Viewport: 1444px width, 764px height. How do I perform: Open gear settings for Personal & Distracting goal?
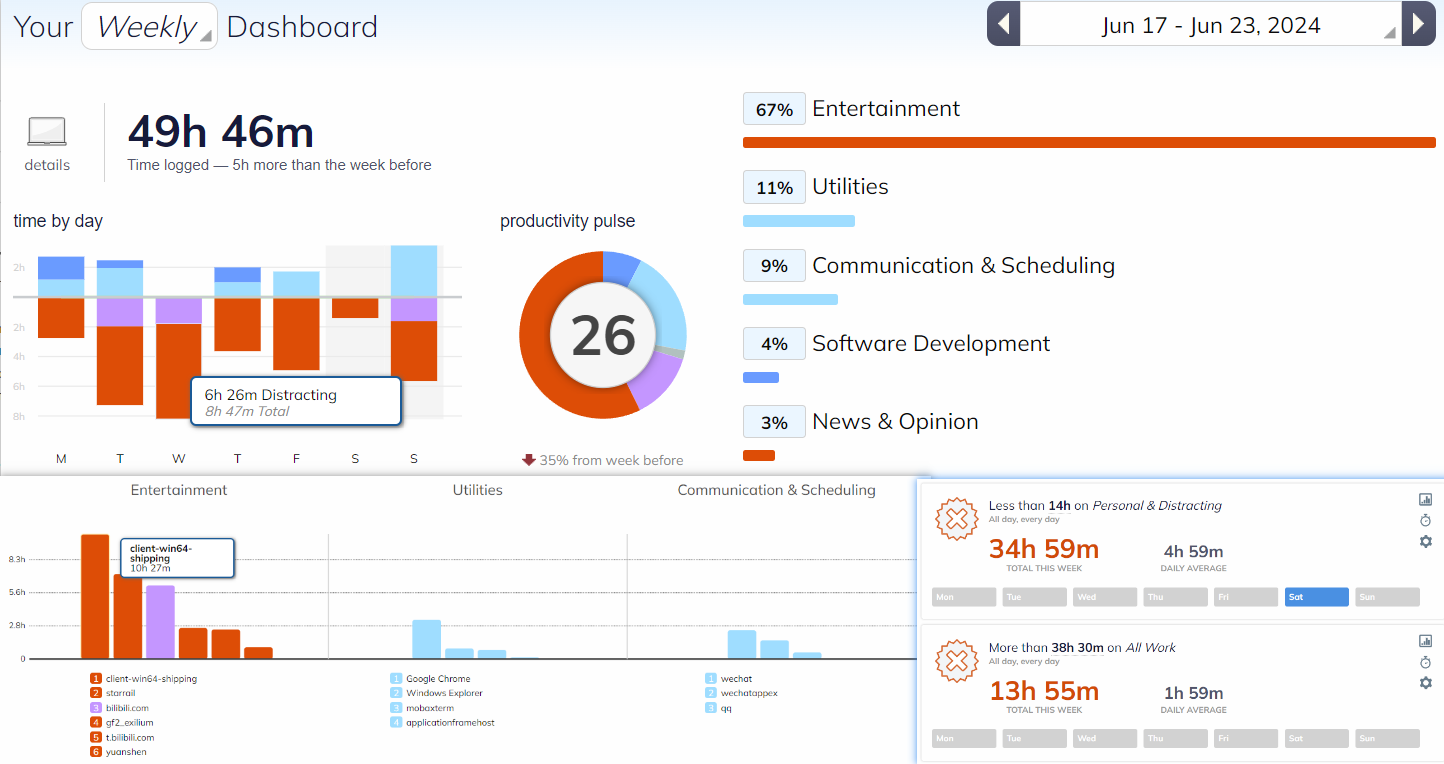click(1425, 541)
